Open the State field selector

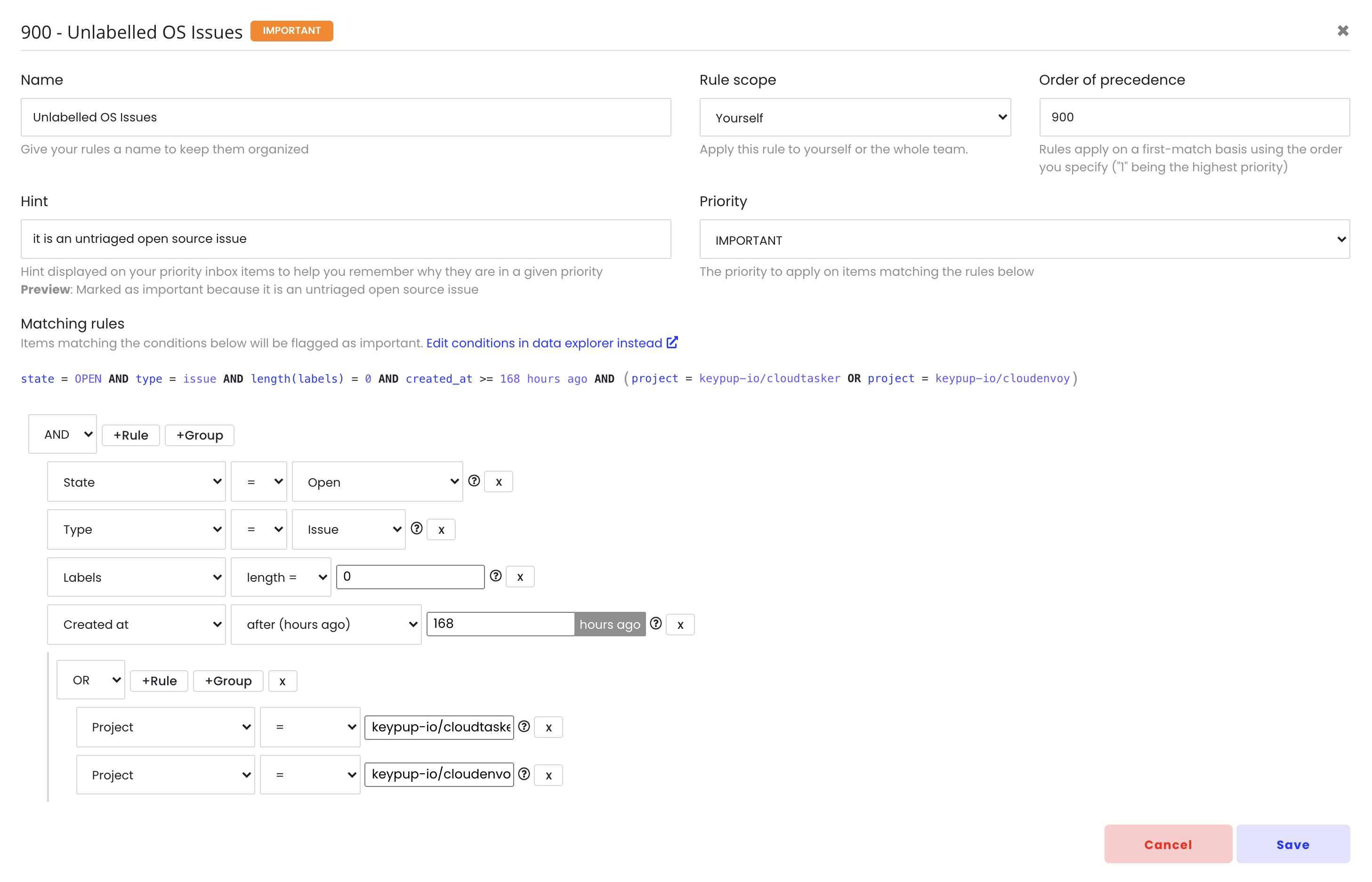click(137, 481)
